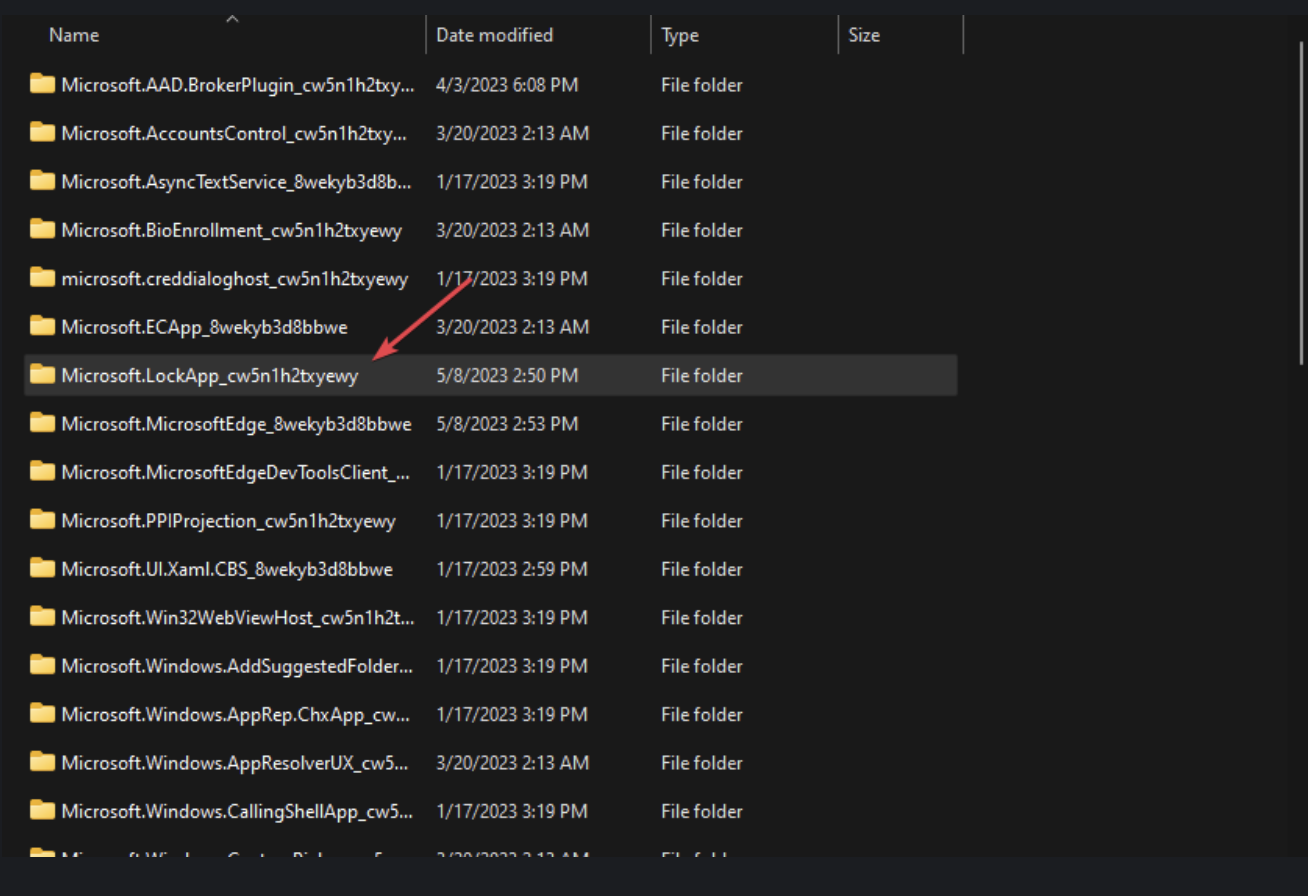Select the Microsoft.LockApp folder icon
Image resolution: width=1308 pixels, height=896 pixels.
pos(42,375)
